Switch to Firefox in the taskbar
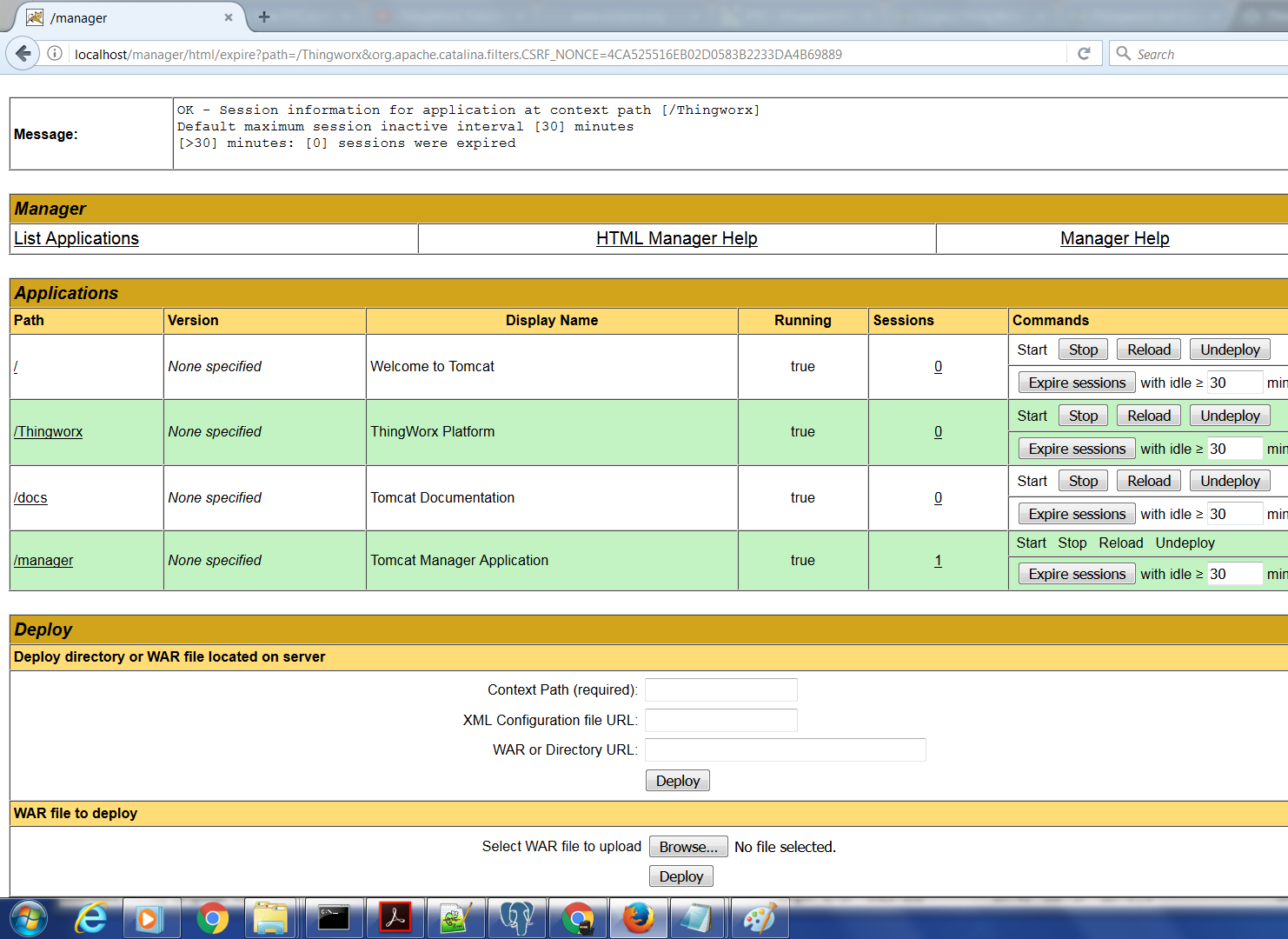 point(639,919)
